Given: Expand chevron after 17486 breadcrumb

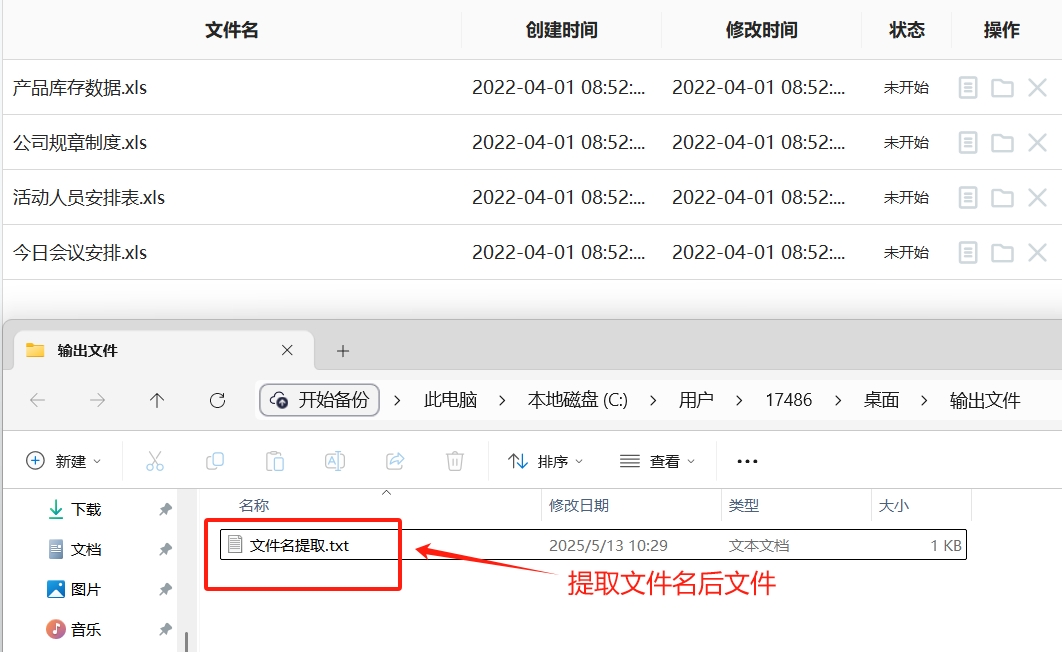Looking at the screenshot, I should point(838,400).
